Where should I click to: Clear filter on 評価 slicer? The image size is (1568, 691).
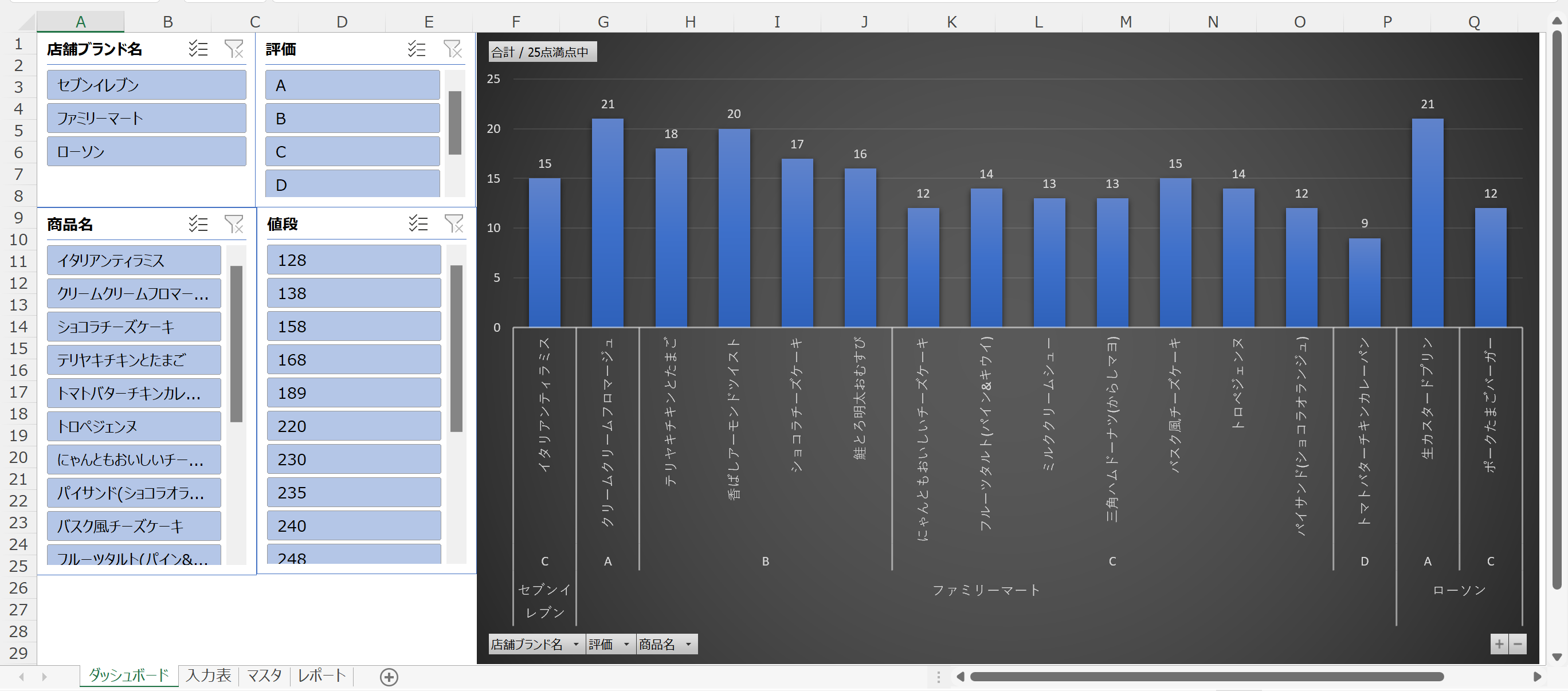pyautogui.click(x=452, y=49)
